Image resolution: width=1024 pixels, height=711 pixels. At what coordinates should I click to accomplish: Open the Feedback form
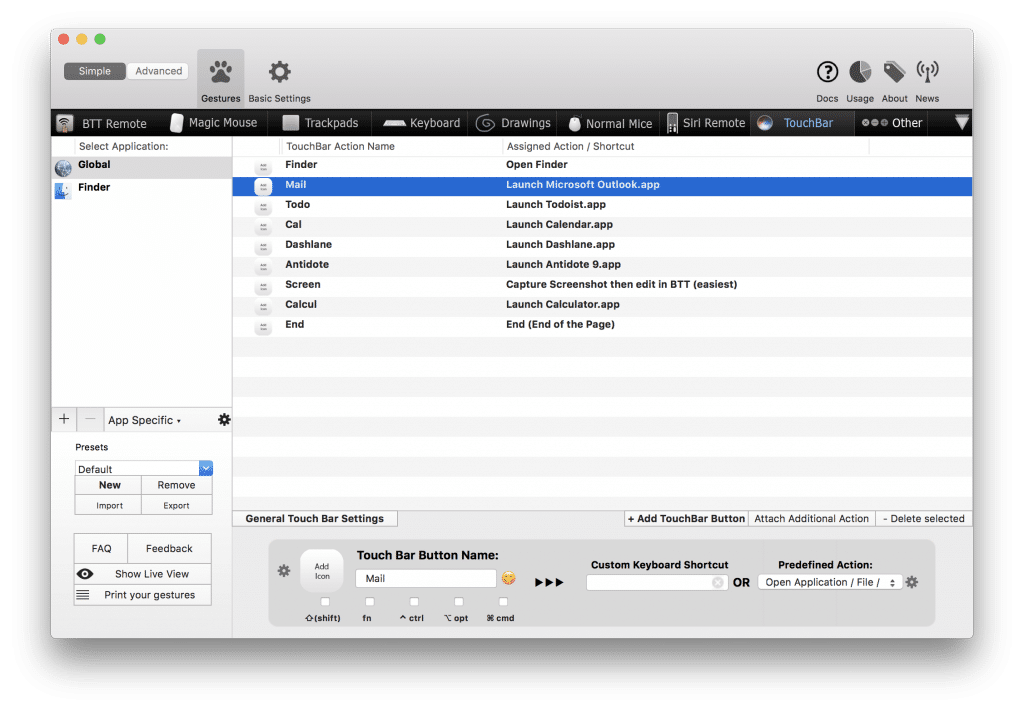(x=169, y=548)
